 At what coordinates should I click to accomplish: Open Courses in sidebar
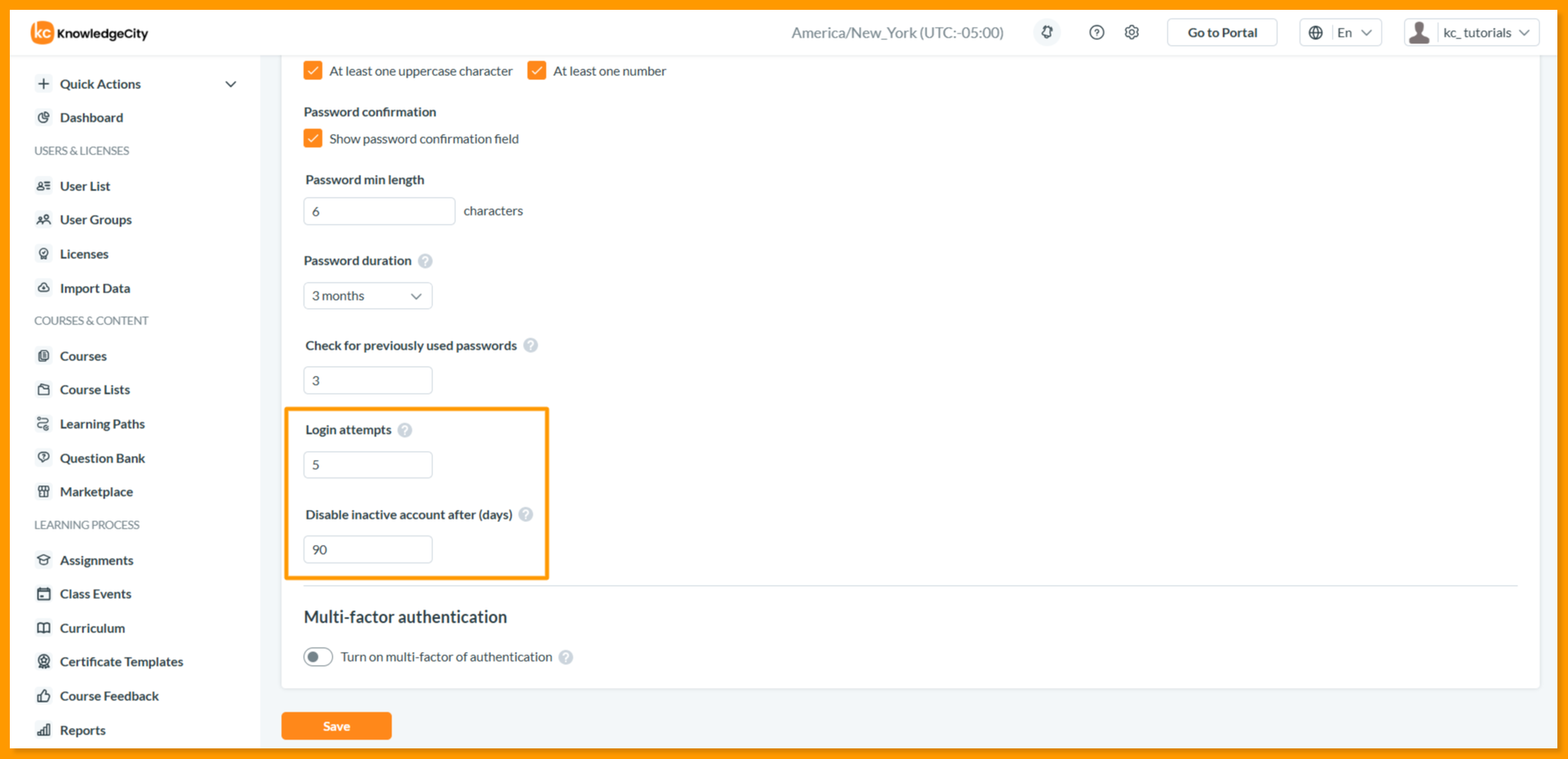pos(83,356)
